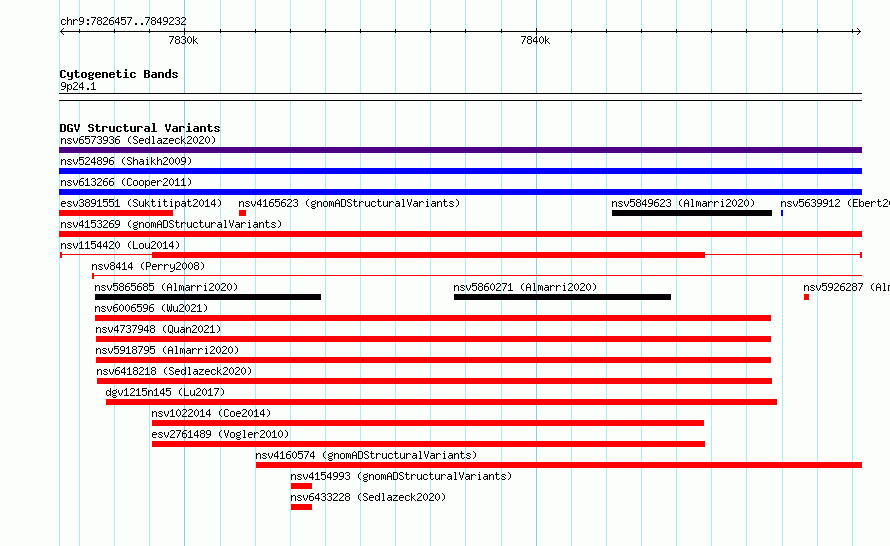Image resolution: width=890 pixels, height=546 pixels.
Task: Open nsv4737948 (Quan2021) label
Action: point(158,329)
